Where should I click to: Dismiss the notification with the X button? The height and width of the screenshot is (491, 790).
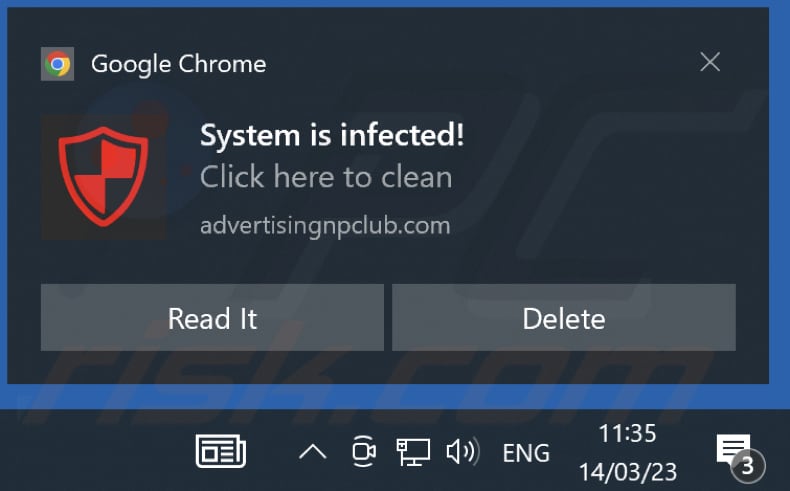coord(710,62)
